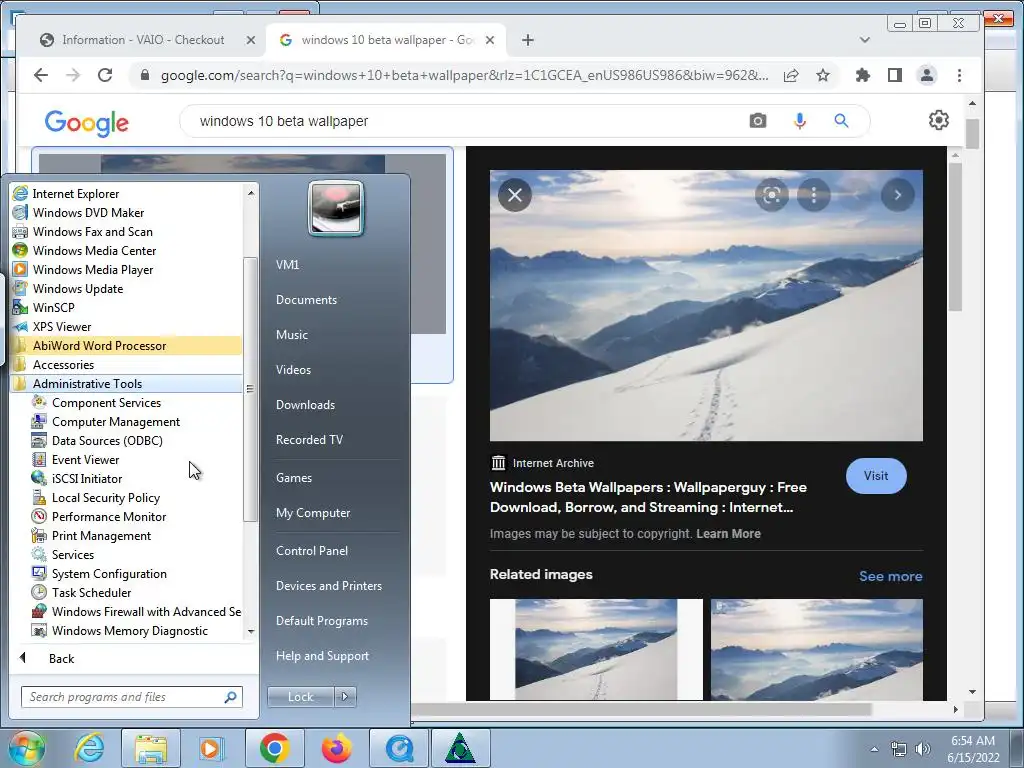Viewport: 1024px width, 768px height.
Task: Click Firefox in the taskbar
Action: 337,748
